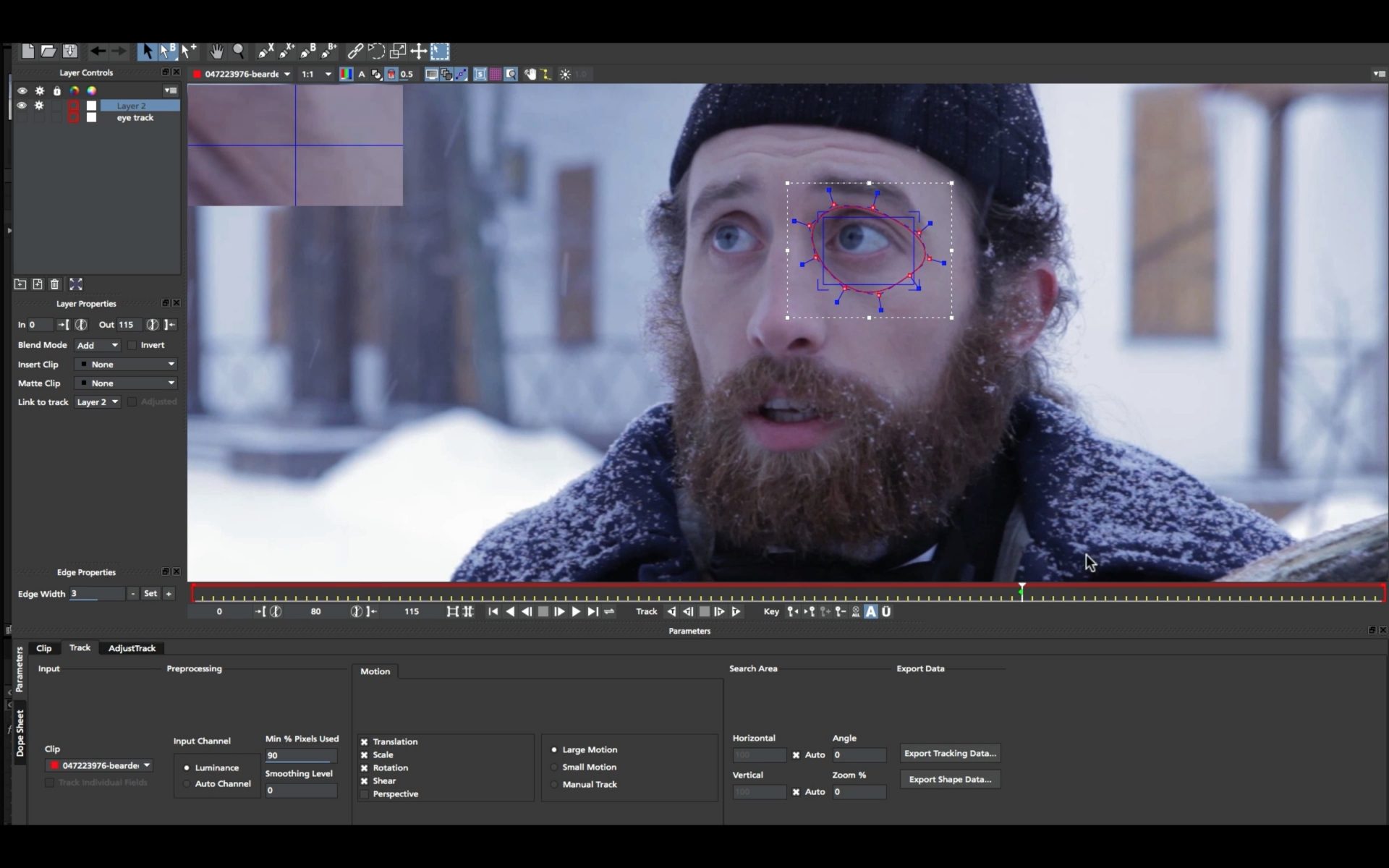Delete the selected layer with trash icon

tap(55, 284)
